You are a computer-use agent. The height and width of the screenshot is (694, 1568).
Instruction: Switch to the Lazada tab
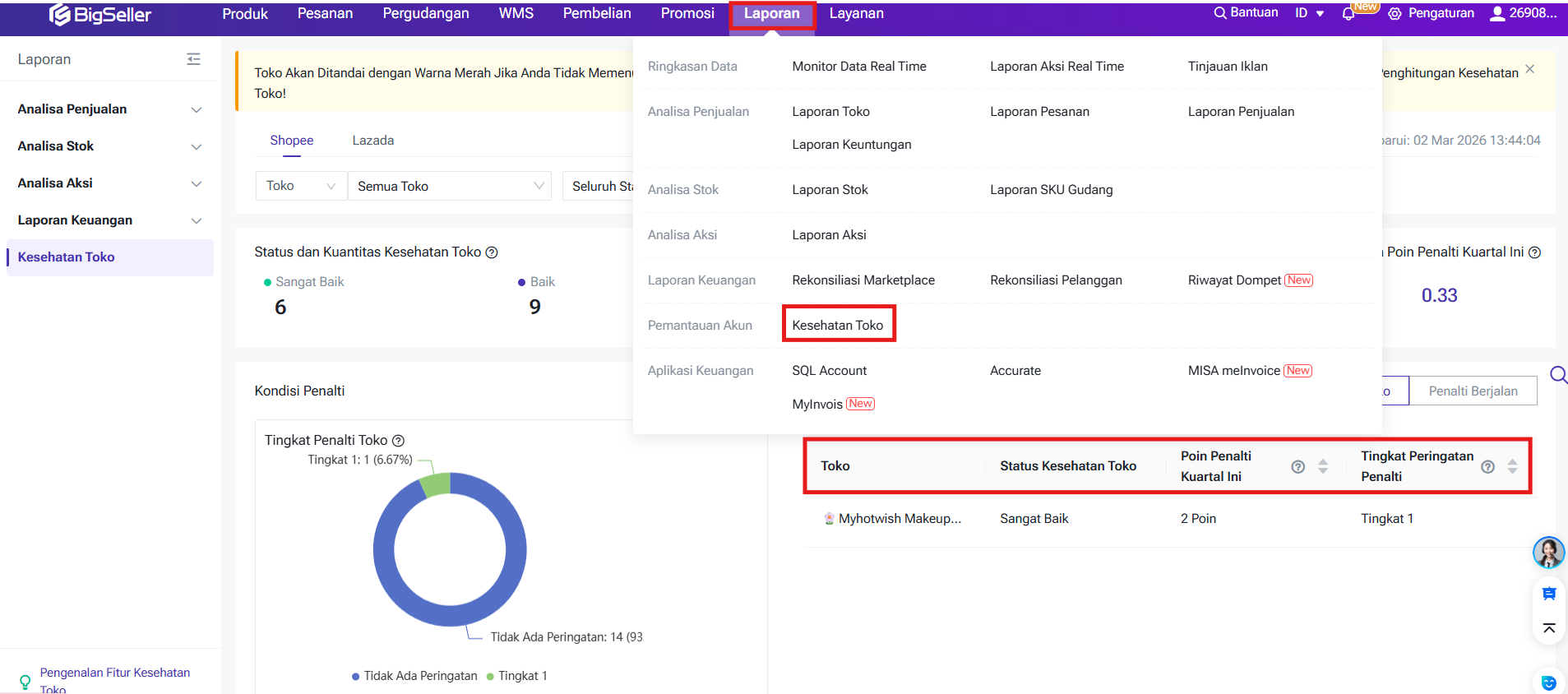click(x=372, y=141)
